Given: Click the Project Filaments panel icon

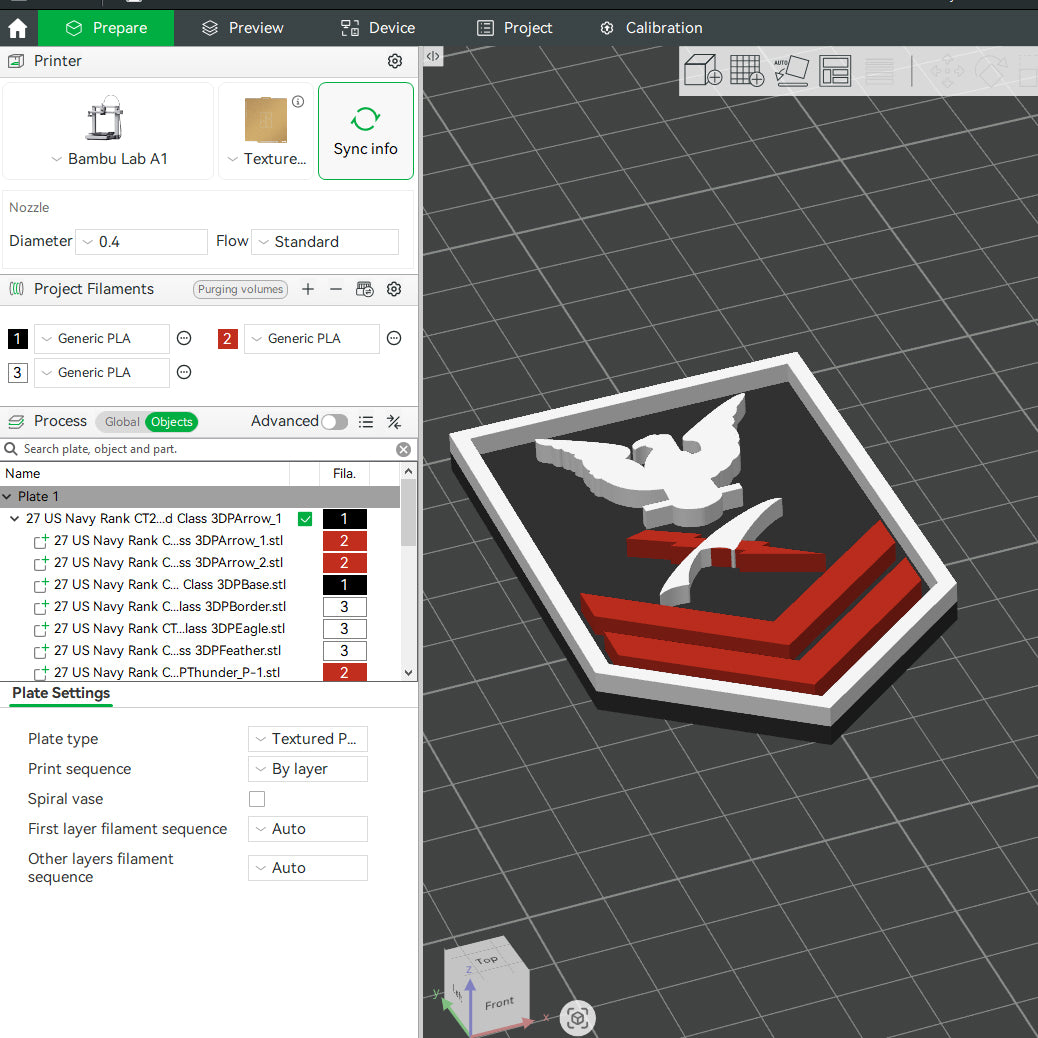Looking at the screenshot, I should (16, 289).
